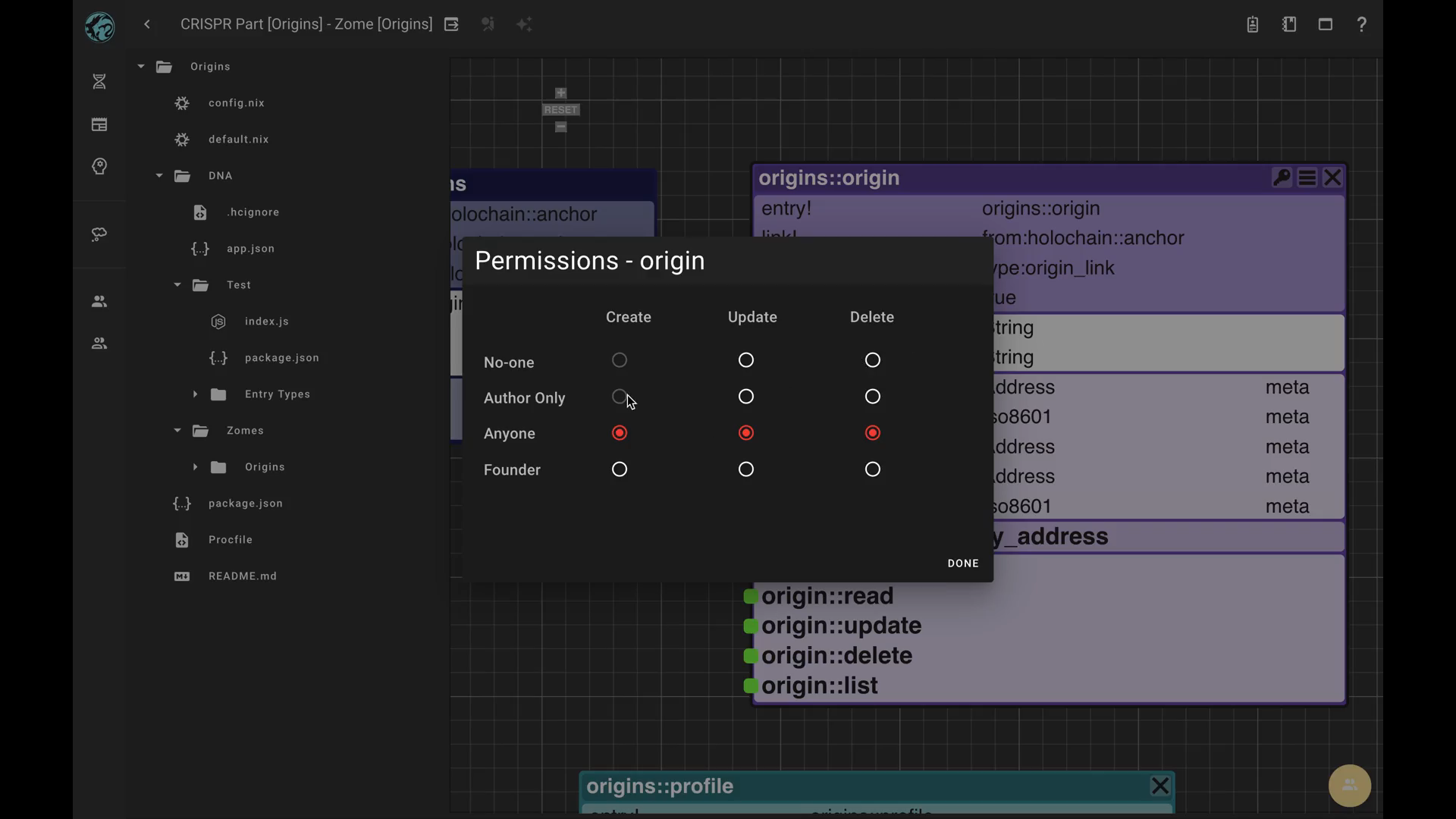The width and height of the screenshot is (1456, 819).
Task: Click the back arrow in top bar
Action: pyautogui.click(x=147, y=24)
